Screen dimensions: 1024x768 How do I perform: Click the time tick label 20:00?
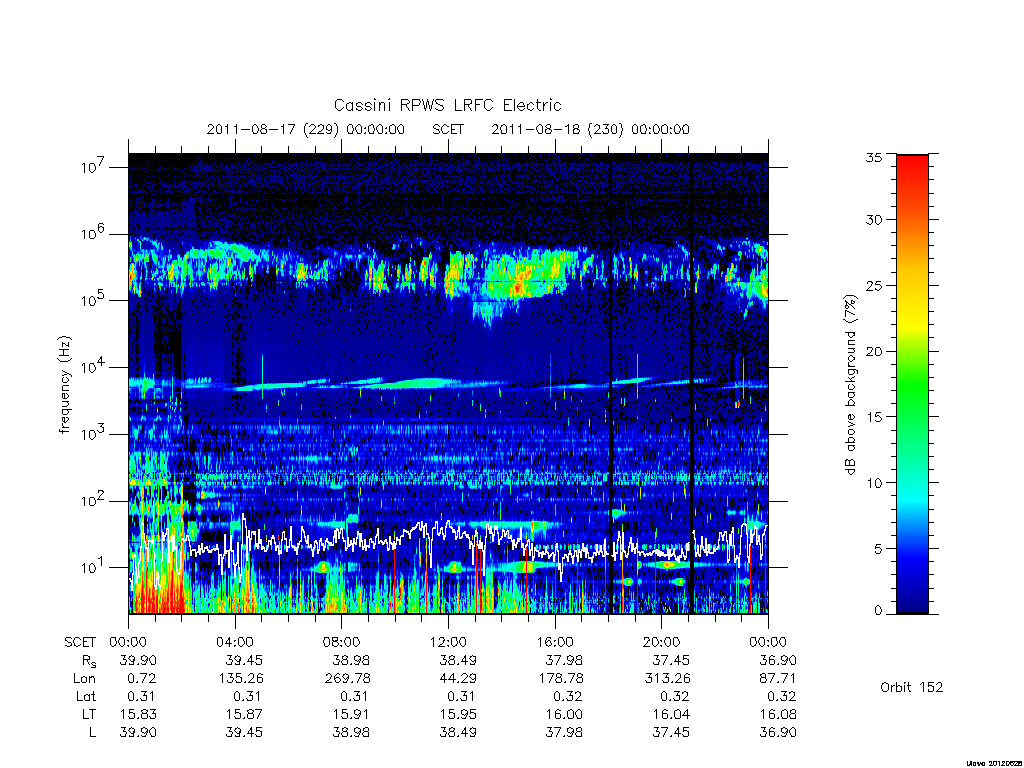[x=661, y=642]
